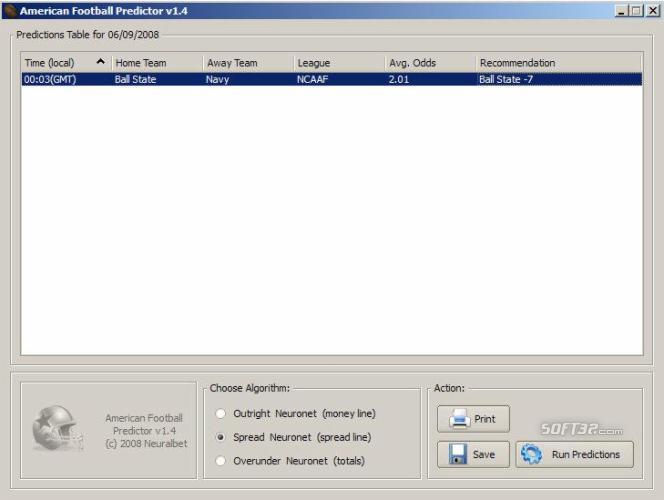Sort by Home Team column header
The width and height of the screenshot is (664, 500).
158,63
